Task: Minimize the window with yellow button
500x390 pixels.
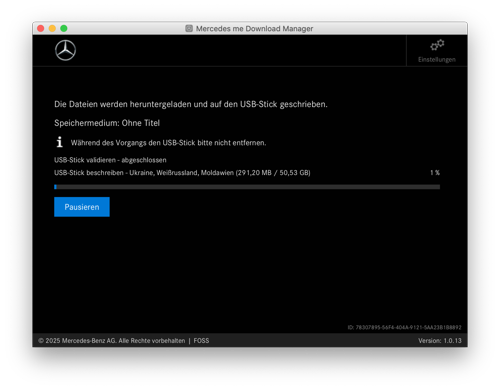Action: pyautogui.click(x=52, y=28)
